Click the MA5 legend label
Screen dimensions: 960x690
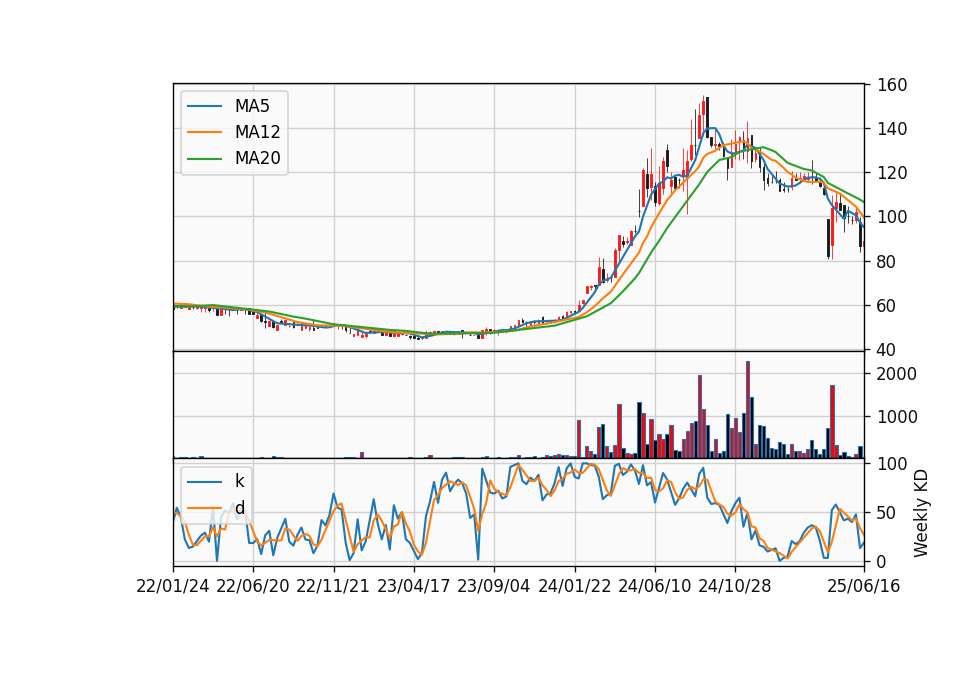[252, 106]
